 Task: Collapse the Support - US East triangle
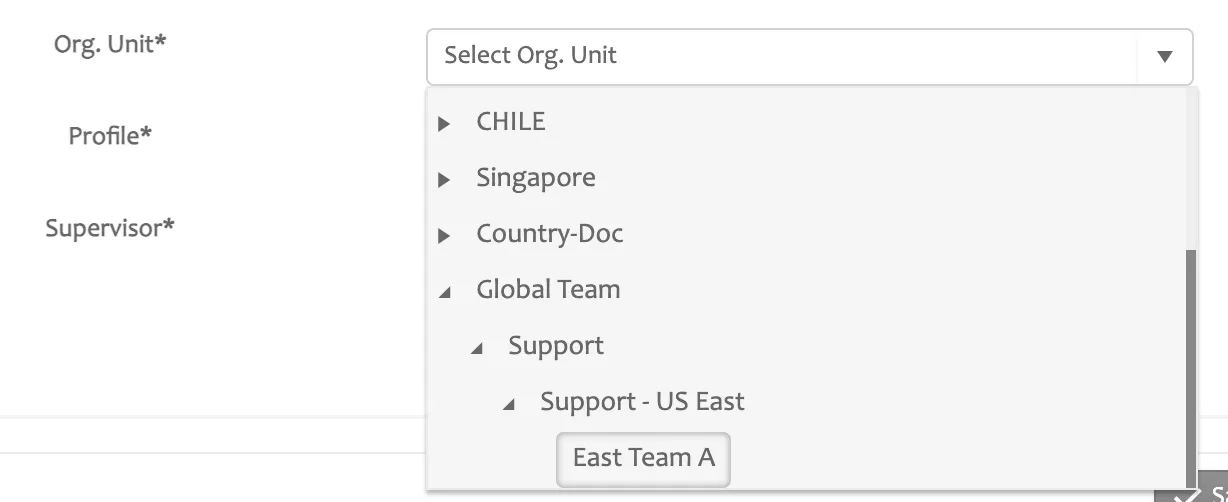(x=509, y=404)
